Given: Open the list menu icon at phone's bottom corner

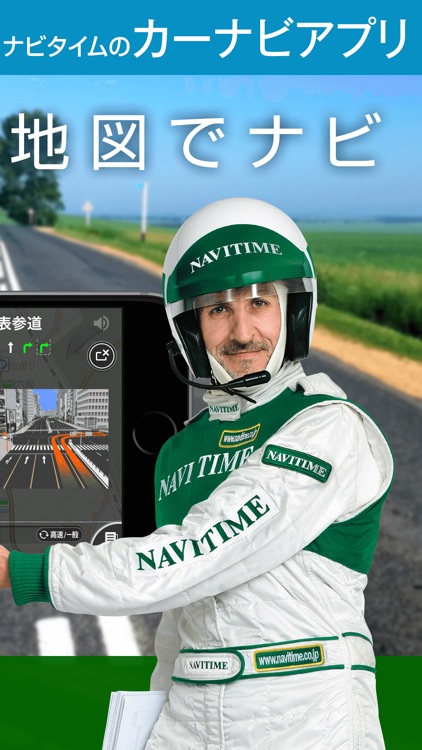Looking at the screenshot, I should point(111,537).
